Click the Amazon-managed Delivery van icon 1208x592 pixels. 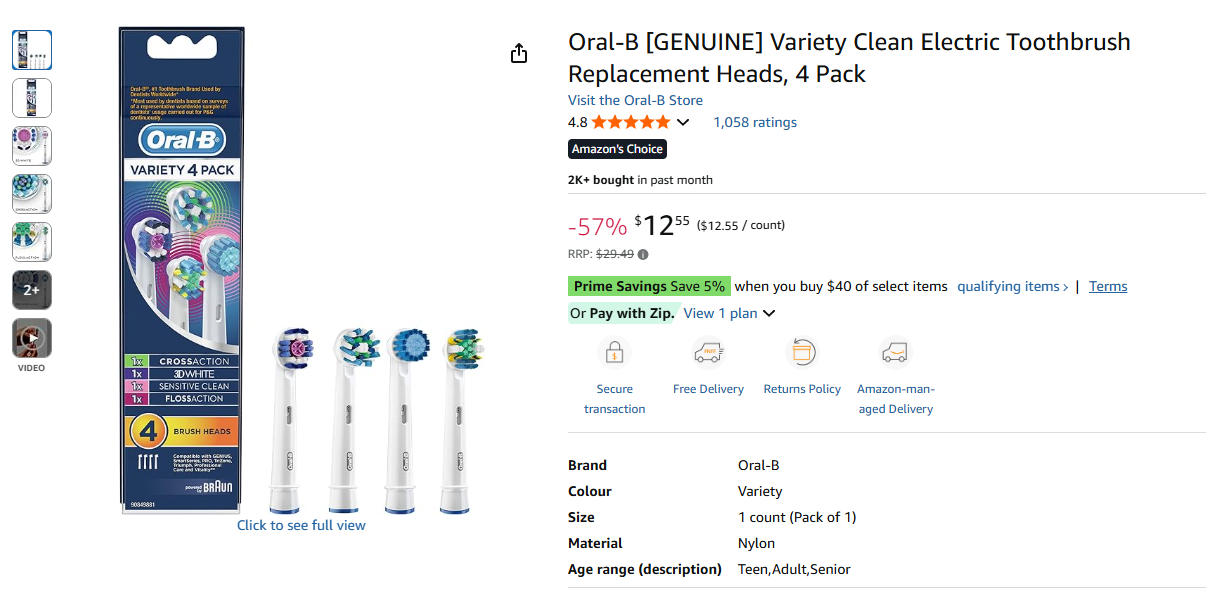coord(895,353)
